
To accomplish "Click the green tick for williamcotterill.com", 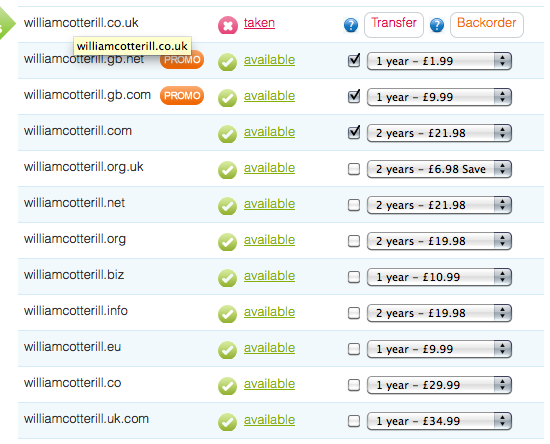I will click(227, 134).
